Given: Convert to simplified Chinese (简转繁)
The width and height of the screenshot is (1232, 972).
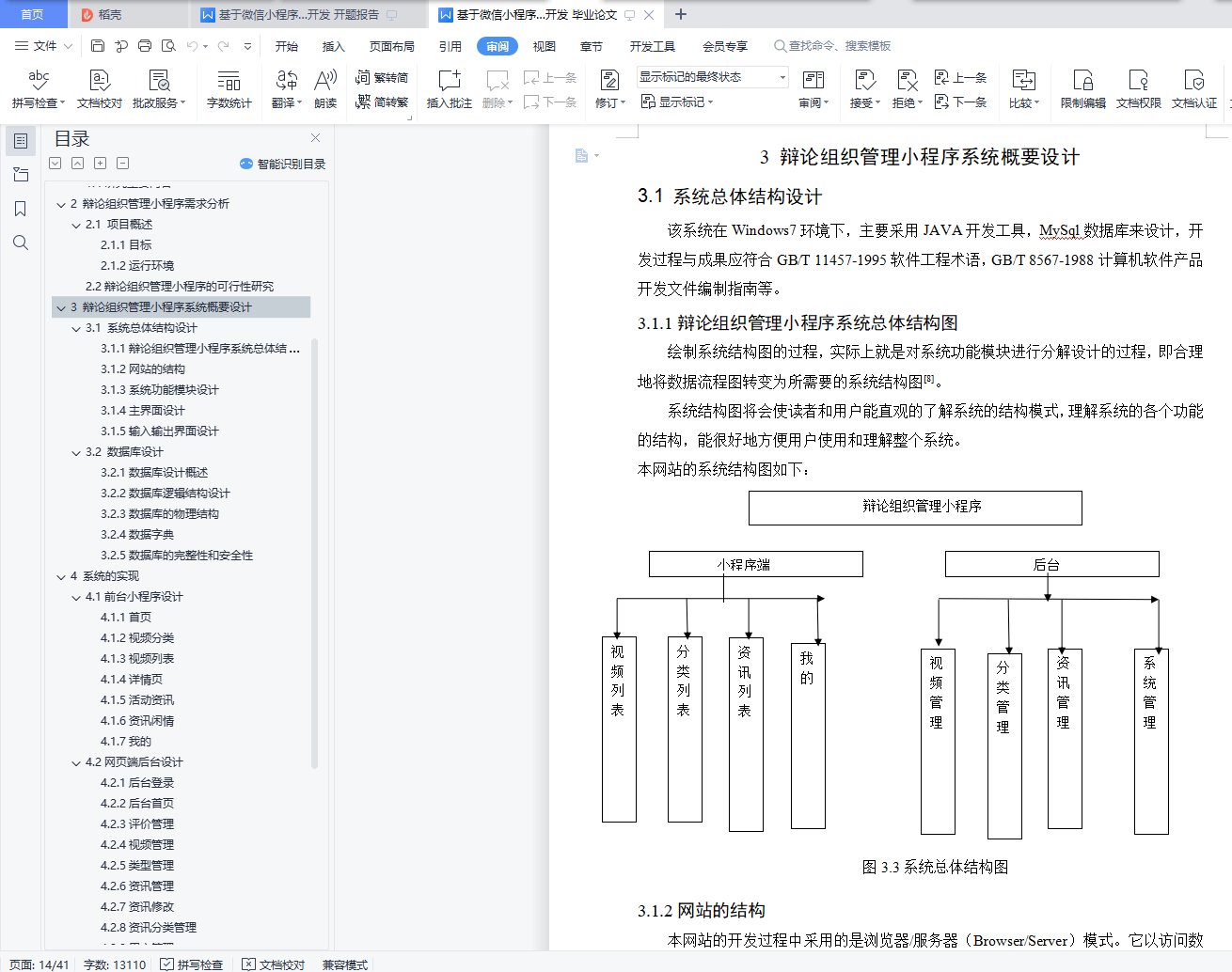Looking at the screenshot, I should tap(382, 102).
